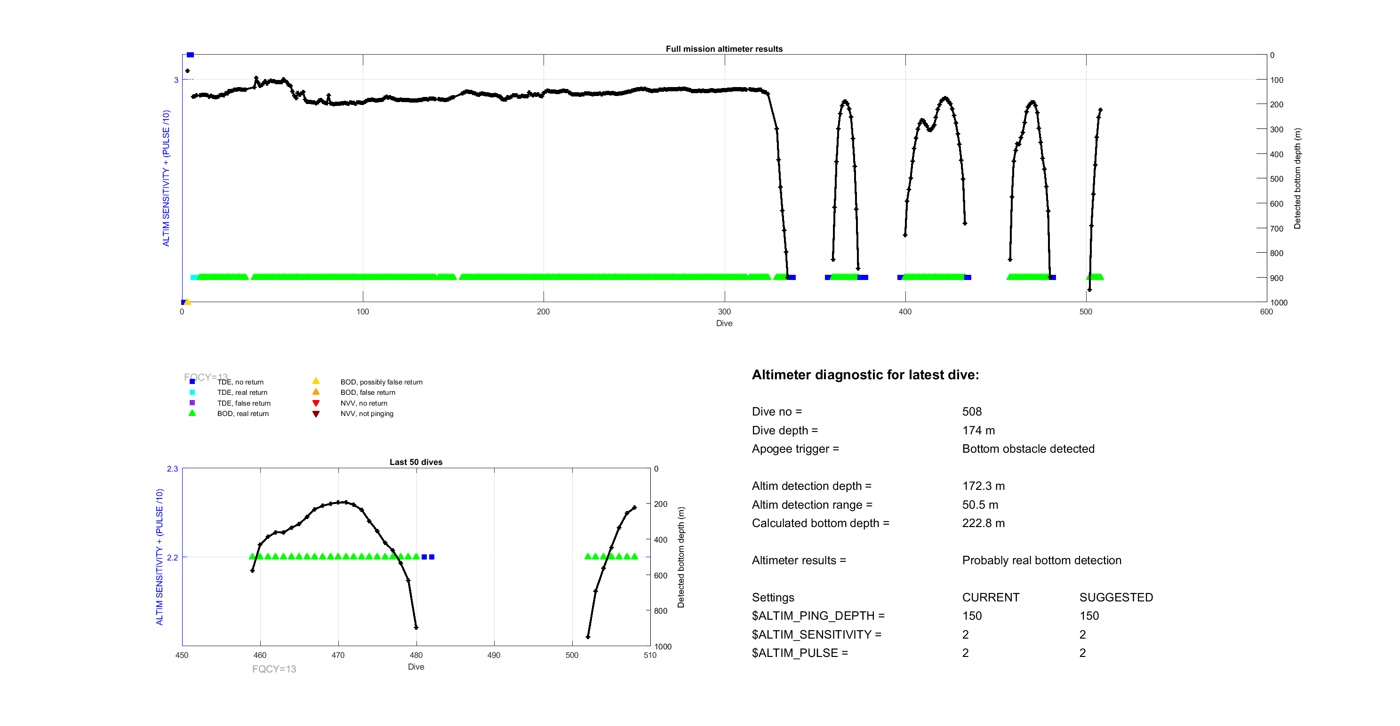Click the 'Dive no =' label

pyautogui.click(x=777, y=412)
